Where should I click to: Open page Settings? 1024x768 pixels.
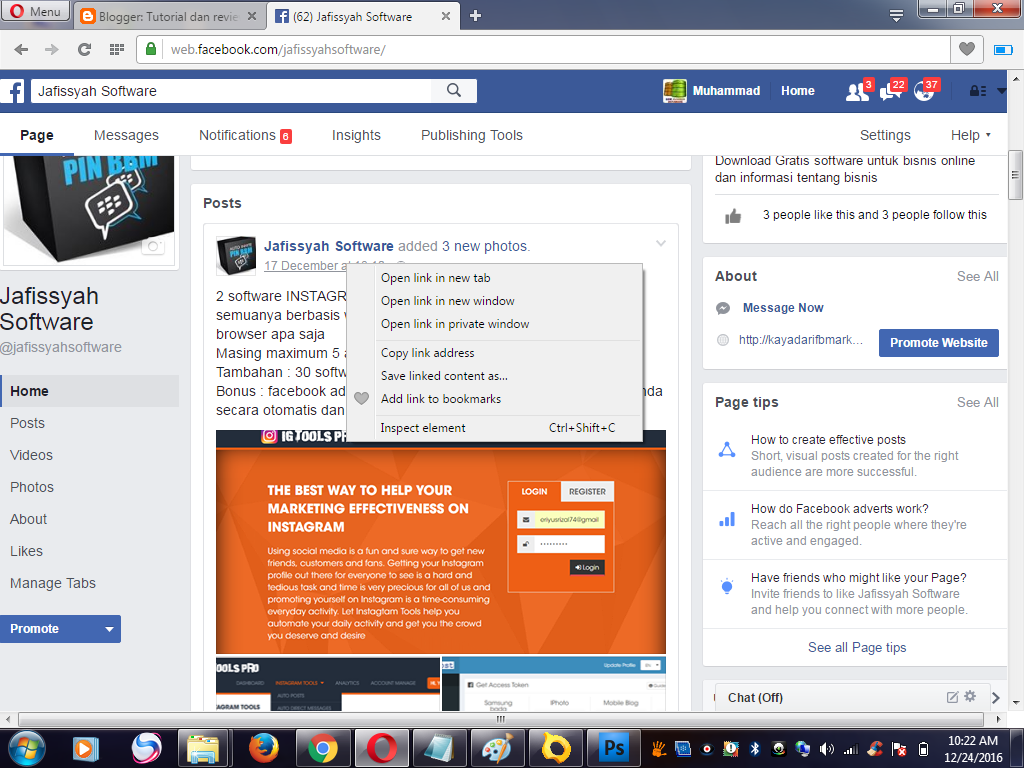[885, 135]
